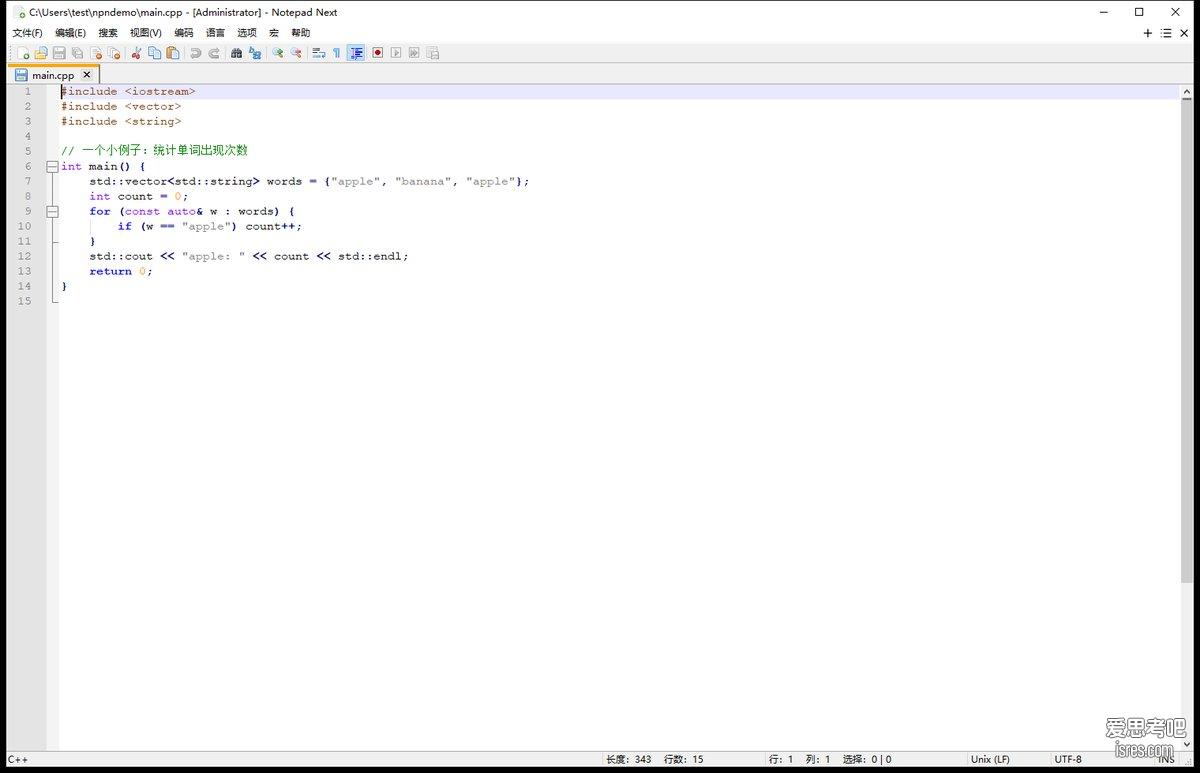Image resolution: width=1200 pixels, height=773 pixels.
Task: Create a new file with toolbar icon
Action: pos(22,53)
